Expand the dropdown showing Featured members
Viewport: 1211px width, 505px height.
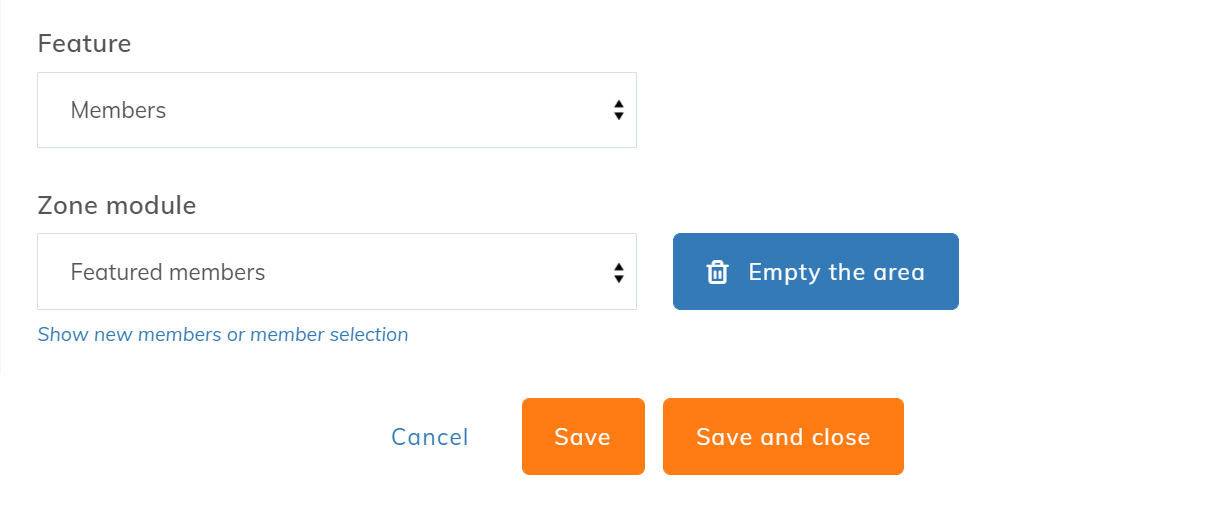(336, 272)
